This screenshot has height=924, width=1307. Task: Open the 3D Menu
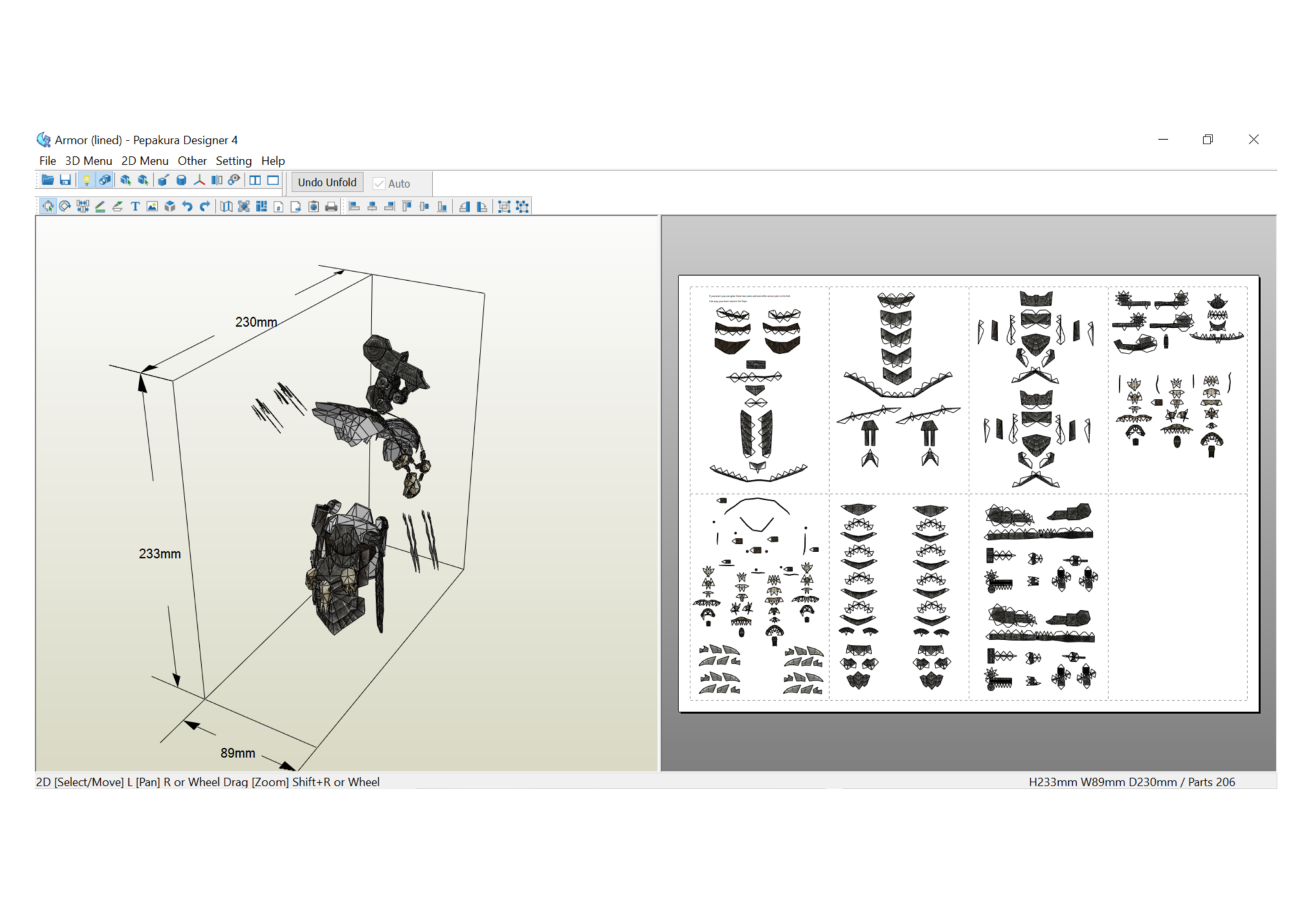point(88,161)
